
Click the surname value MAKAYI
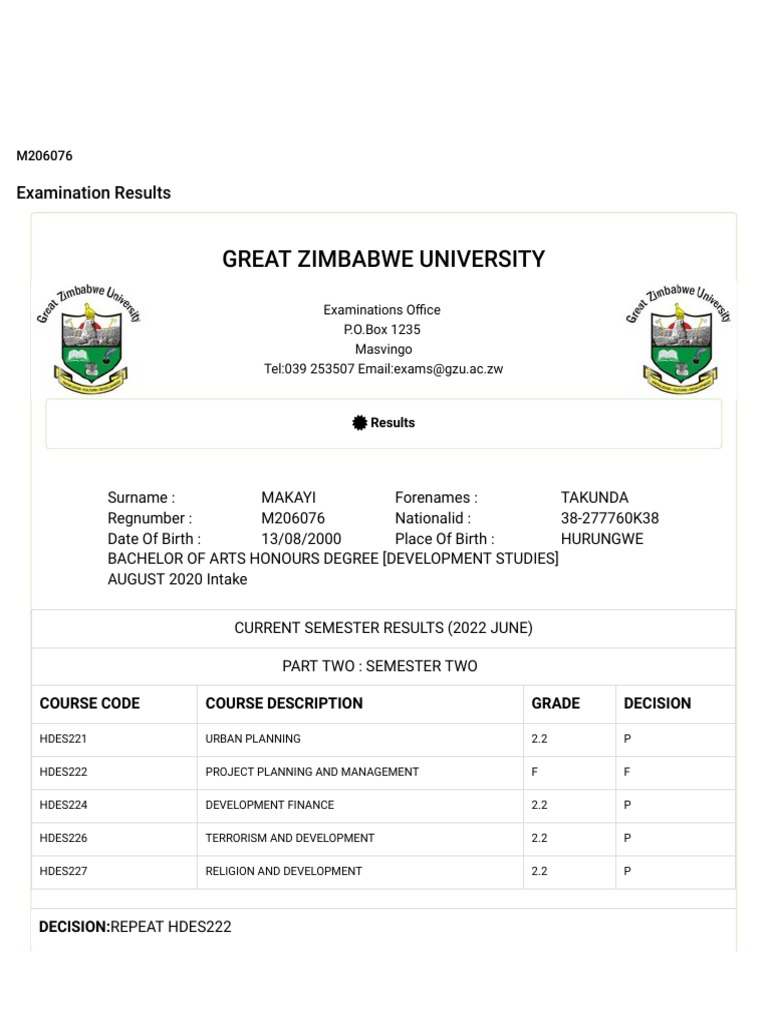coord(288,498)
